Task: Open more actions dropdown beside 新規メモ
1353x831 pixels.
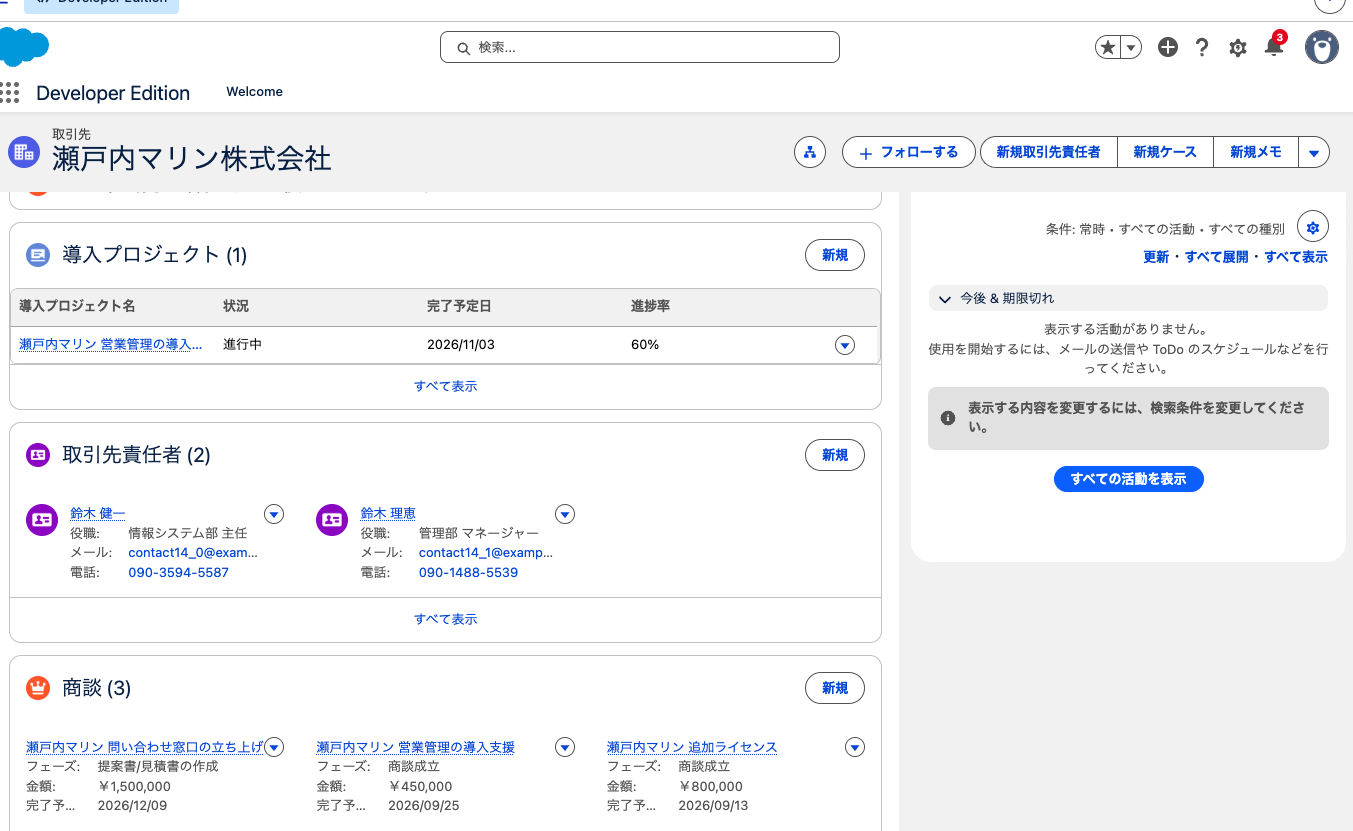Action: pos(1314,152)
